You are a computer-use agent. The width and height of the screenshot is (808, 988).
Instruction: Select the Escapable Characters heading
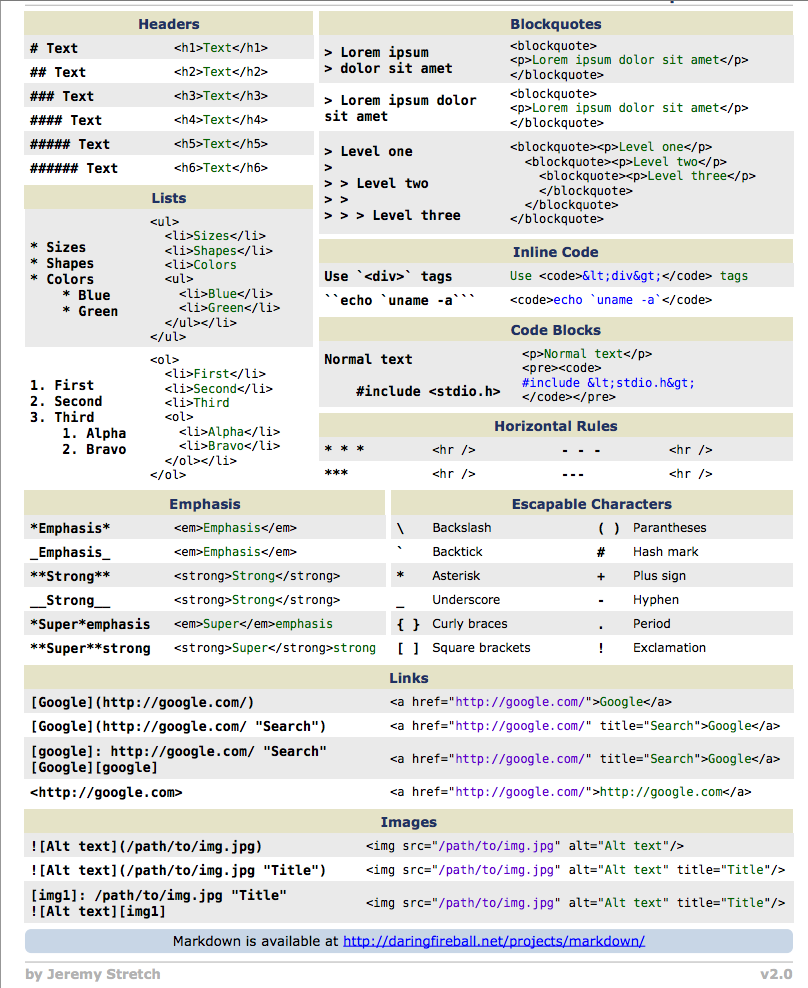(591, 504)
